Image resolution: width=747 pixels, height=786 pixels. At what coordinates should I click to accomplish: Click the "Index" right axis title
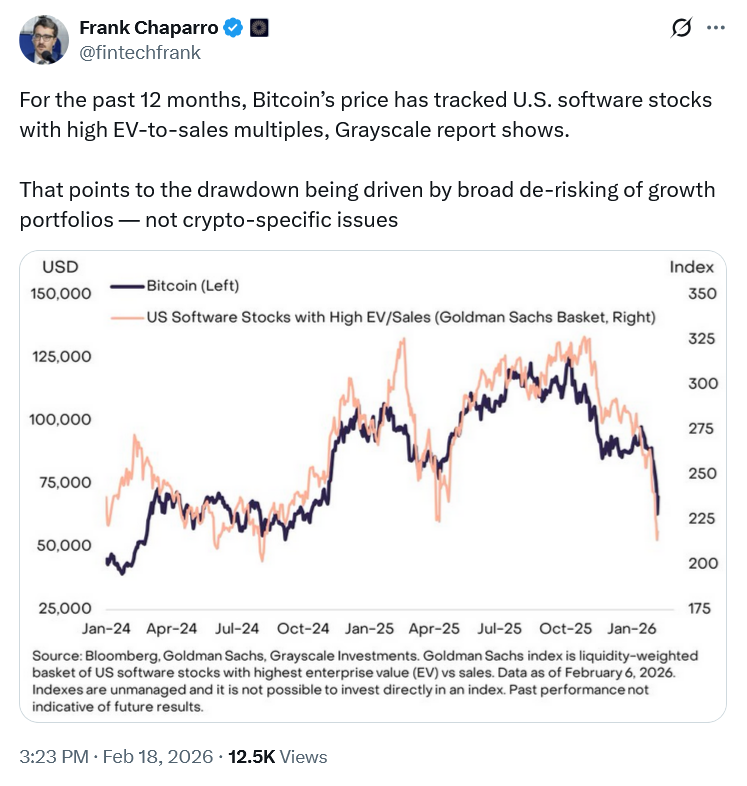click(691, 266)
